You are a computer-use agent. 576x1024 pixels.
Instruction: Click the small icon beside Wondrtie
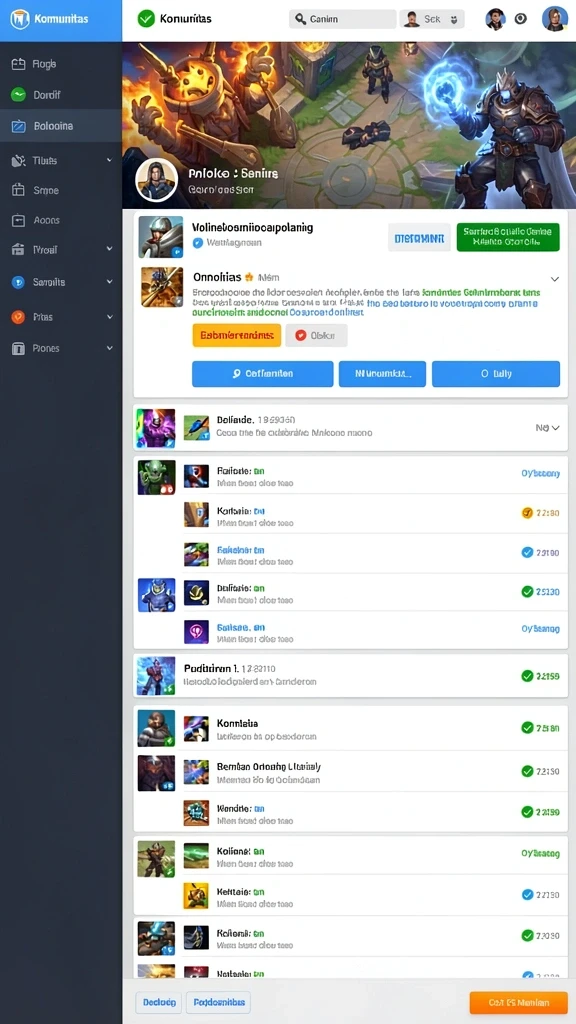tap(197, 813)
